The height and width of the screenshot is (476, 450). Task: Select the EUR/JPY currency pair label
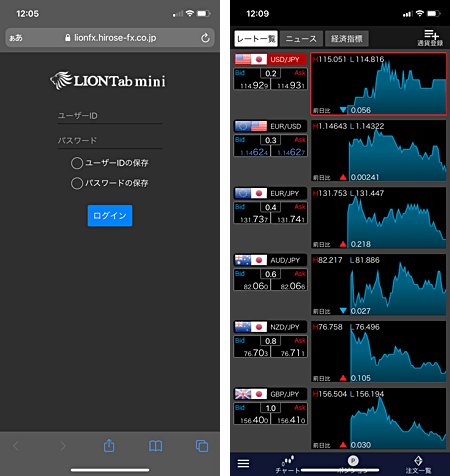[x=285, y=194]
